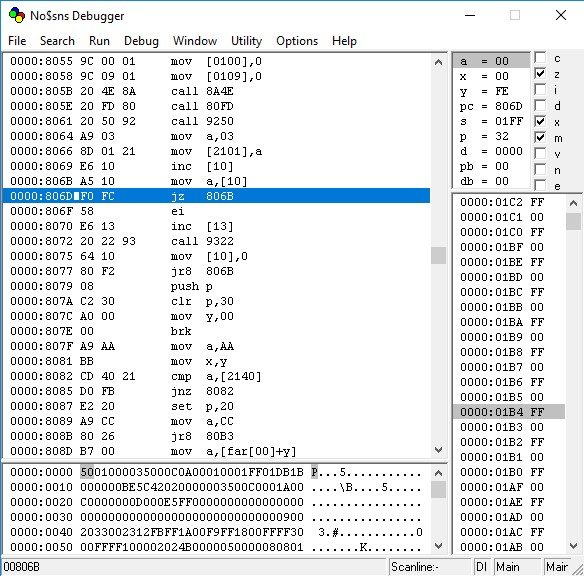Open the Utility menu
The width and height of the screenshot is (584, 576).
pyautogui.click(x=246, y=41)
